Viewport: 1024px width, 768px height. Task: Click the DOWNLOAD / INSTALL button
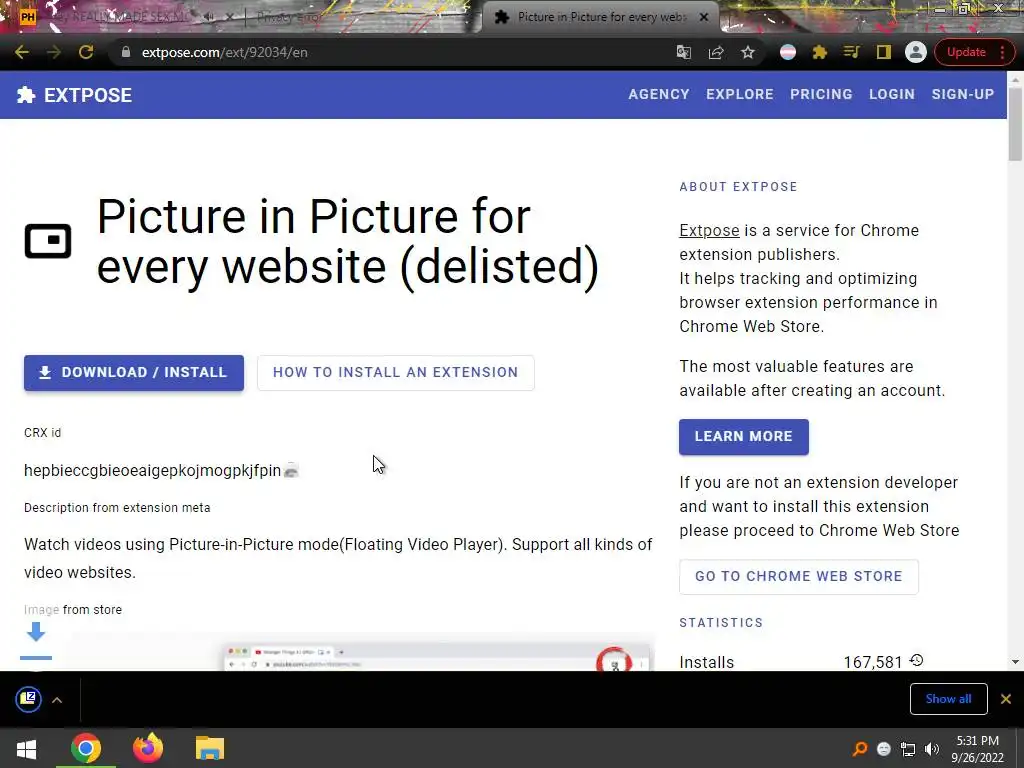[134, 373]
